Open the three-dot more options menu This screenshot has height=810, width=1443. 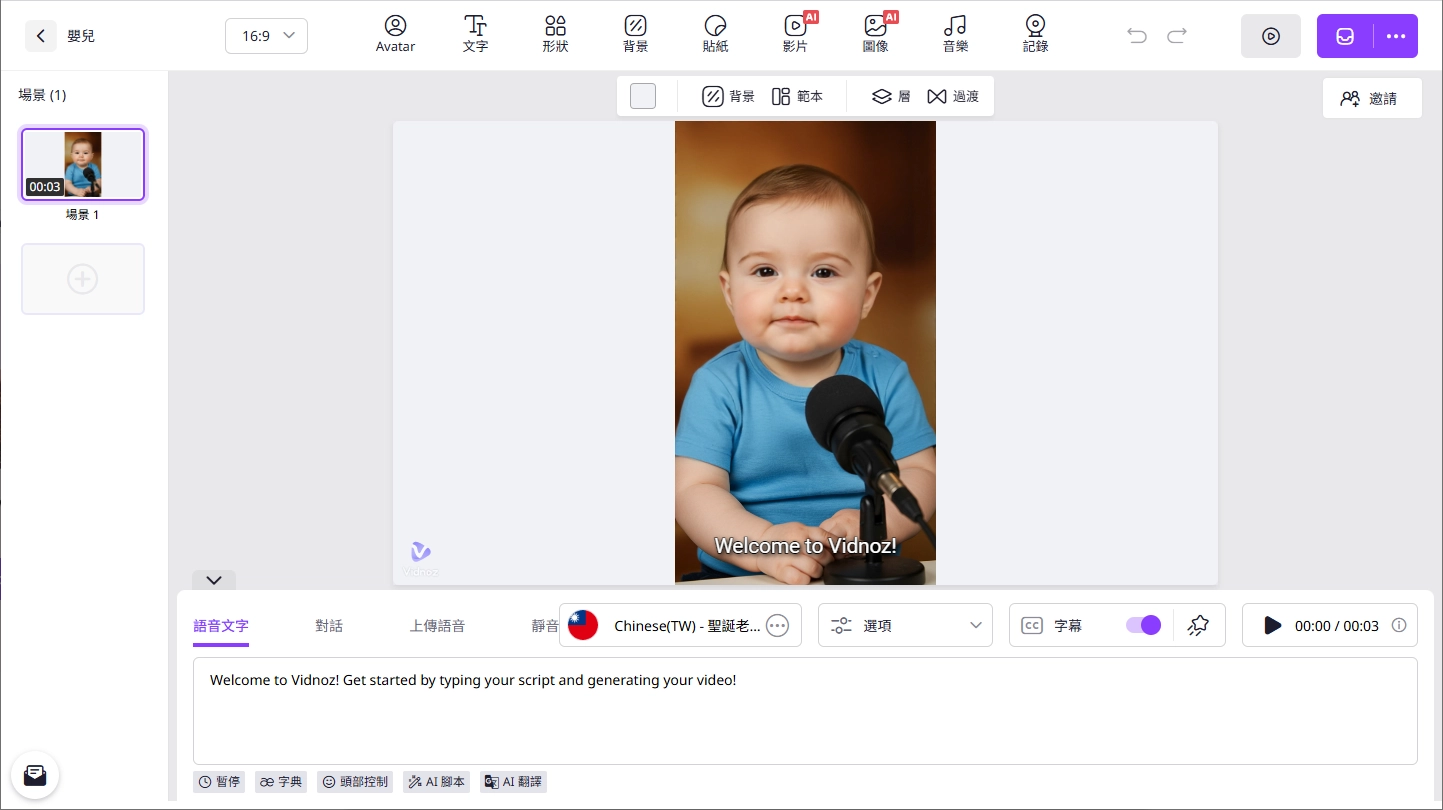point(1396,36)
